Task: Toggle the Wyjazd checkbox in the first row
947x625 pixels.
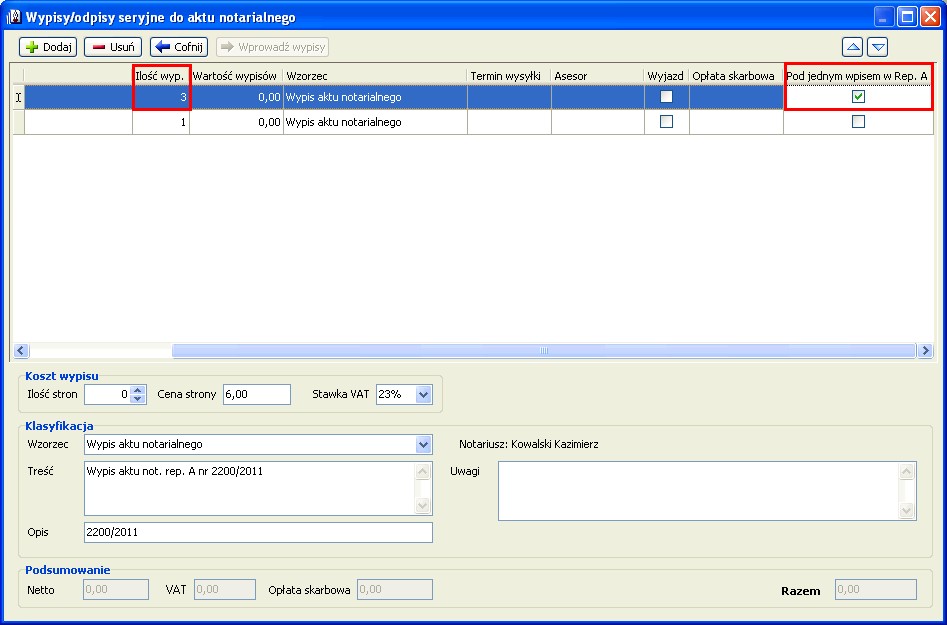Action: 666,97
